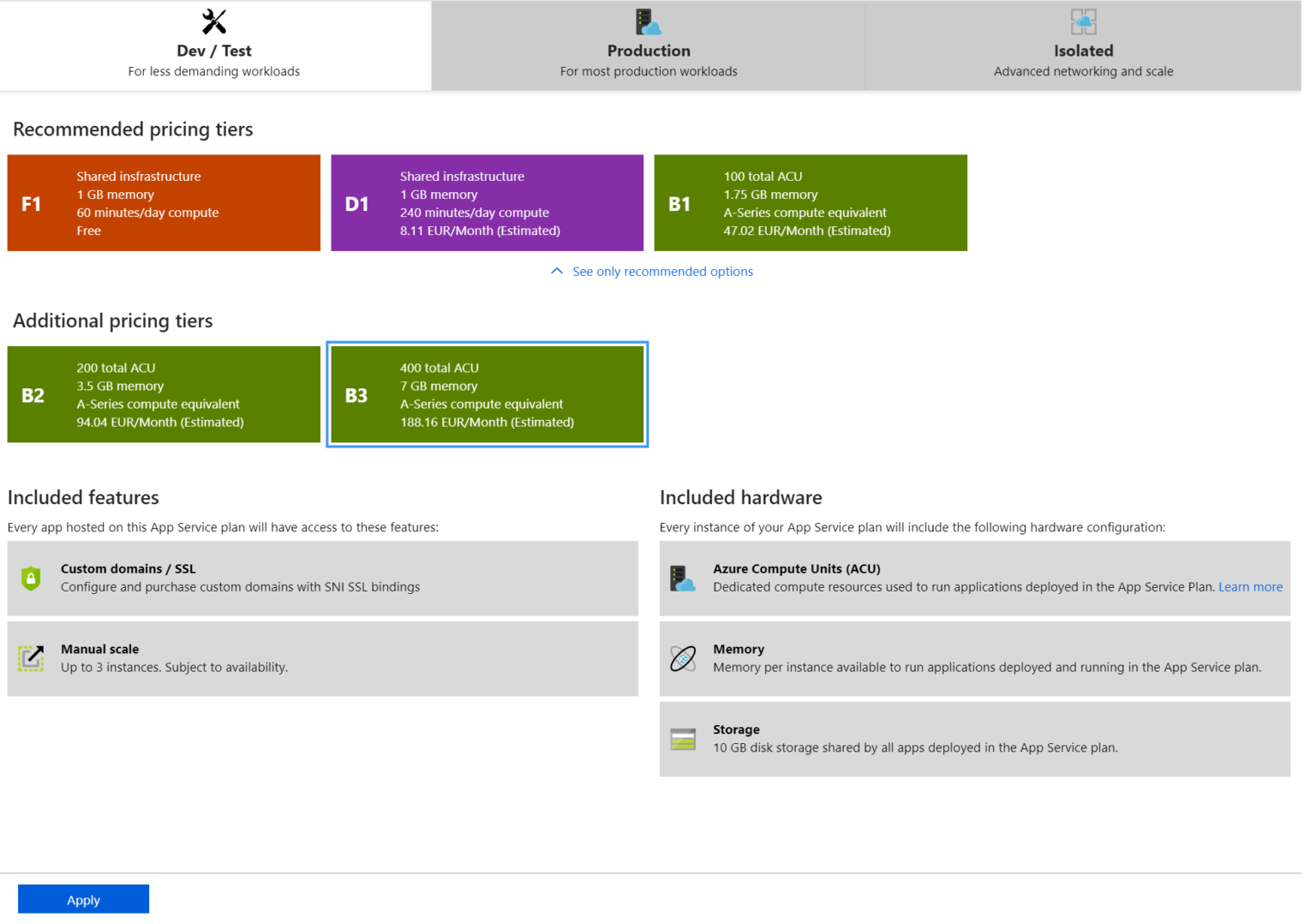Click the Dev / Test hammer and wrench icon
Screen dimensions: 1316x924
[213, 21]
